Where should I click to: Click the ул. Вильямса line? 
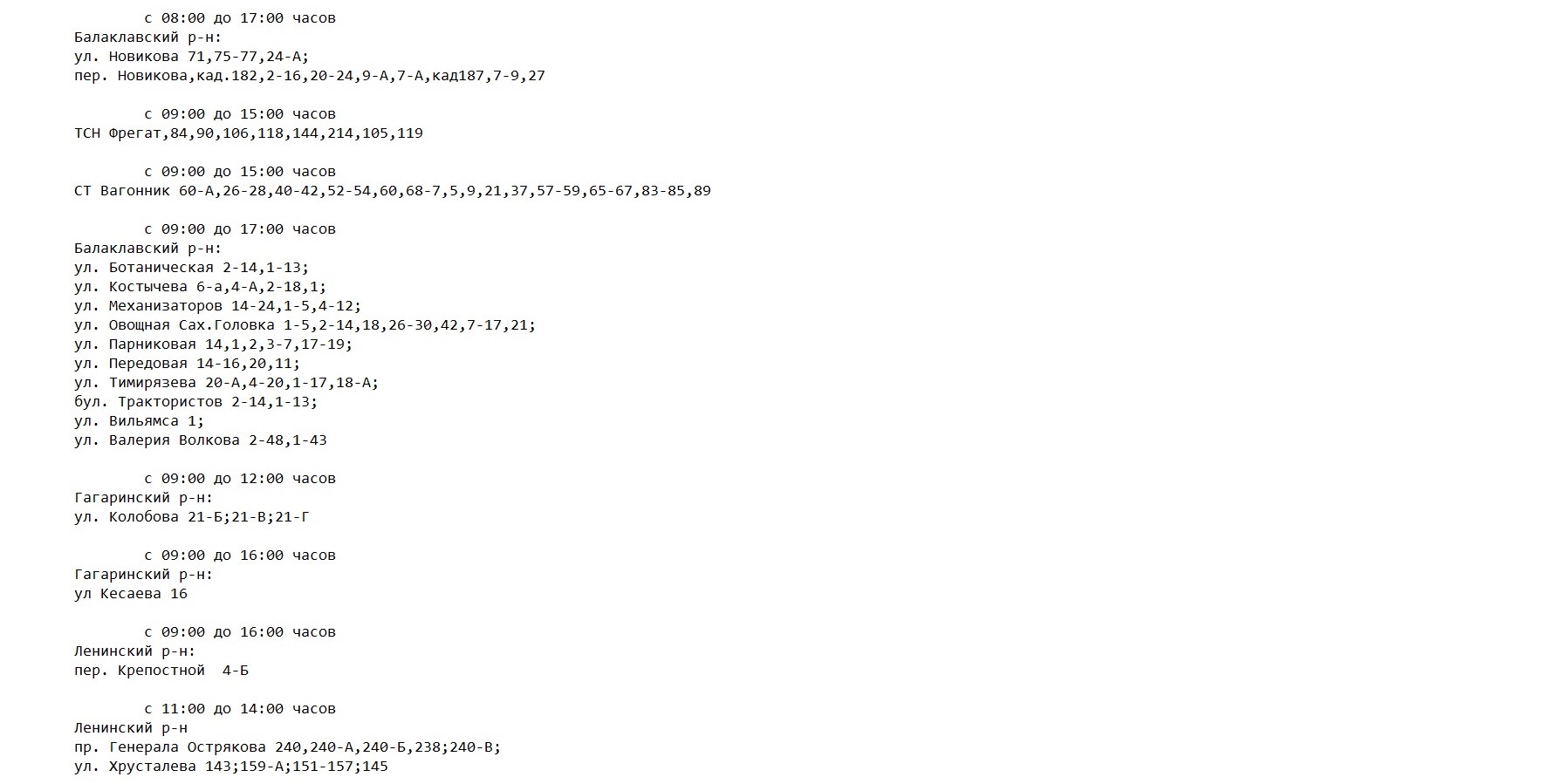(139, 421)
